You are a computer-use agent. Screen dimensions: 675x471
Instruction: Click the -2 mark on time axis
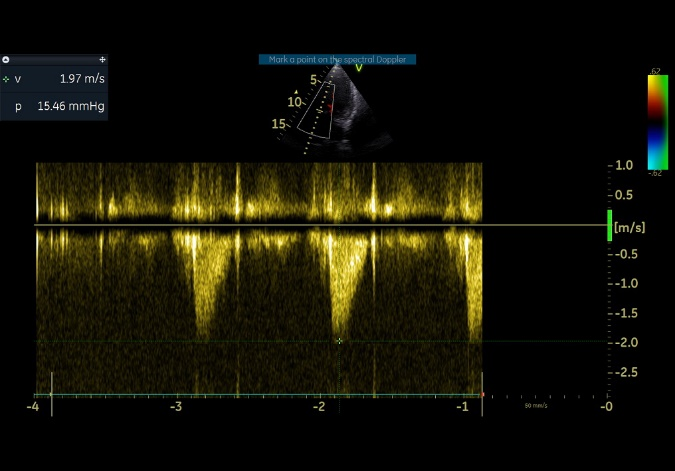click(319, 407)
